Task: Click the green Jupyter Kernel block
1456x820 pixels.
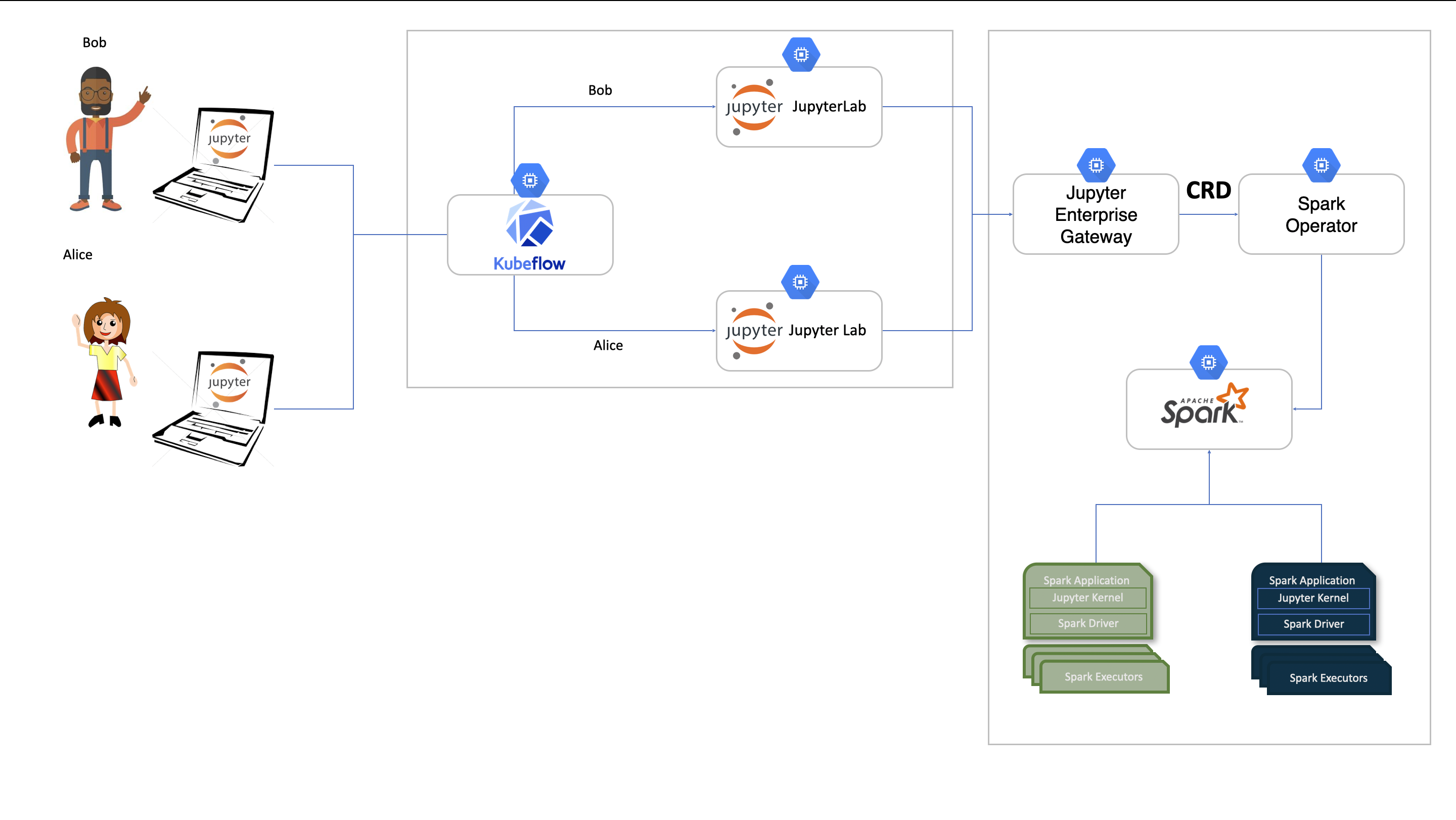Action: click(1087, 598)
